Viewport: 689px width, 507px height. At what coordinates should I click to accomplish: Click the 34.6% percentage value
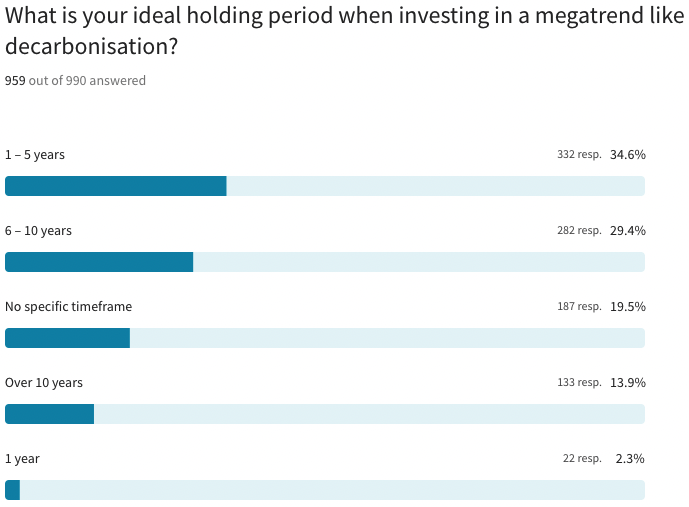628,155
